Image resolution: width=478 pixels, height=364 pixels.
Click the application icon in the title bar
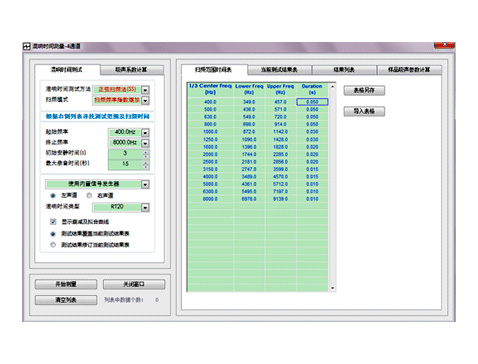click(x=27, y=46)
